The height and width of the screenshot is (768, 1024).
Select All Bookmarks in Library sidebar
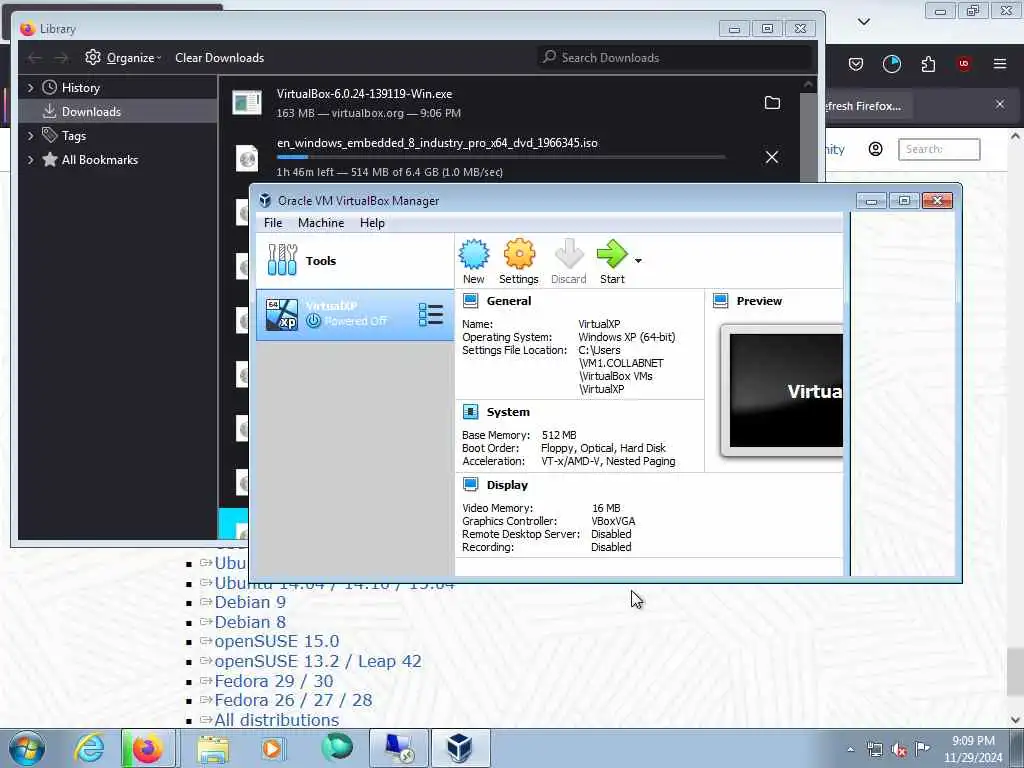pyautogui.click(x=99, y=160)
